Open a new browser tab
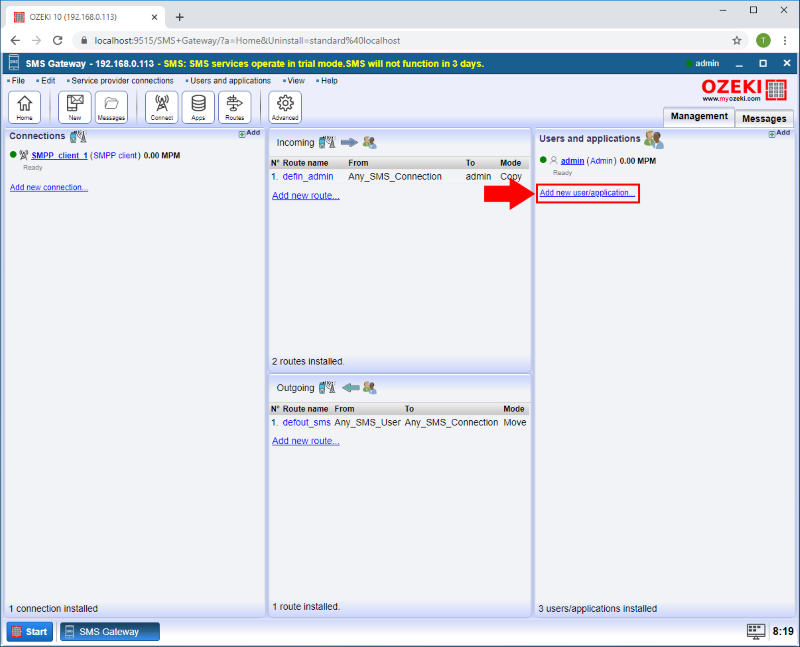800x647 pixels. click(180, 17)
